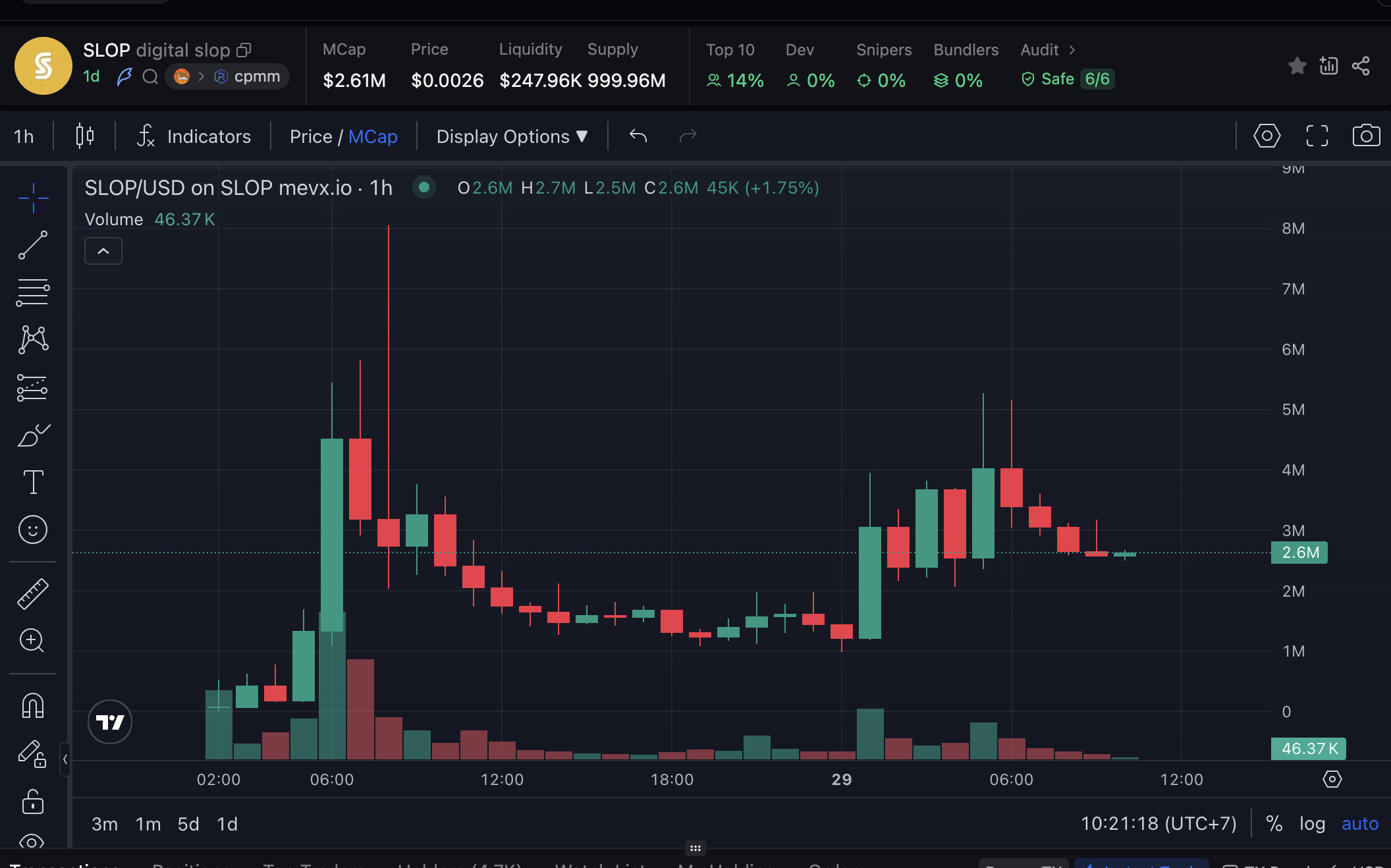Undo the last chart action
Viewport: 1391px width, 868px height.
pos(638,136)
